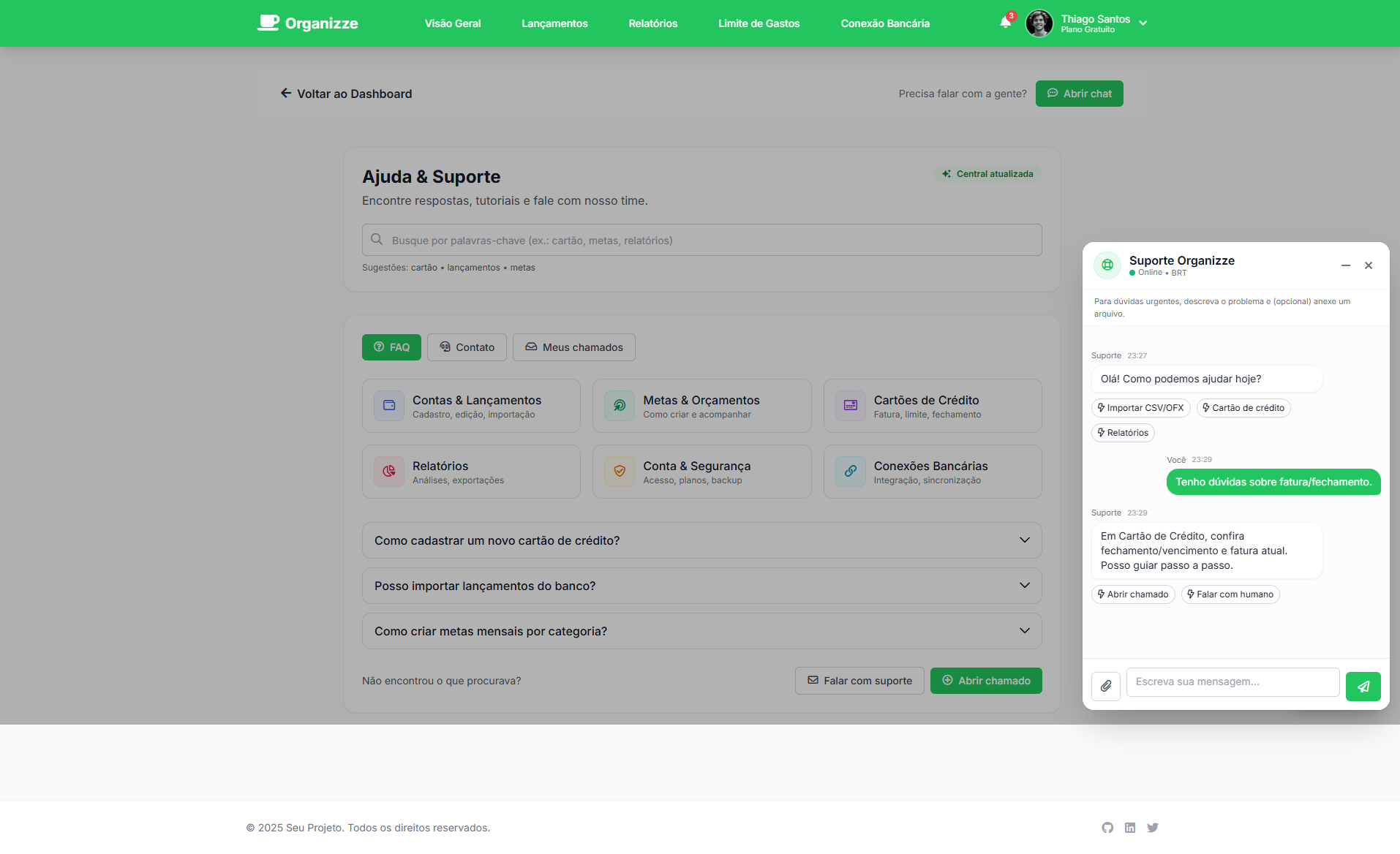Click the notification bell icon

pyautogui.click(x=1006, y=23)
